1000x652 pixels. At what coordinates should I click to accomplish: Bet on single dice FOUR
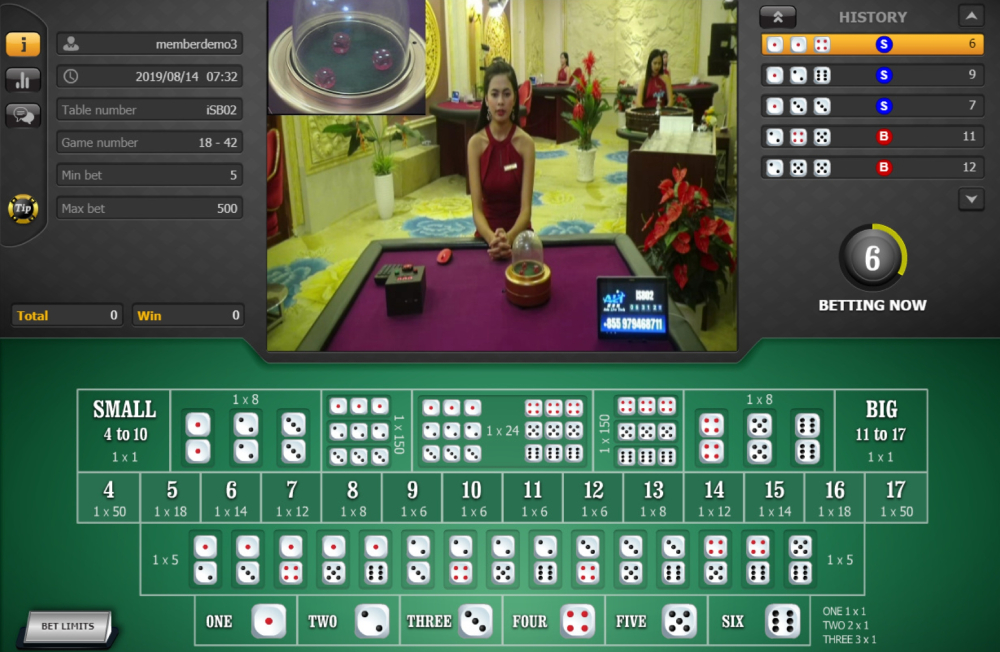tap(553, 621)
